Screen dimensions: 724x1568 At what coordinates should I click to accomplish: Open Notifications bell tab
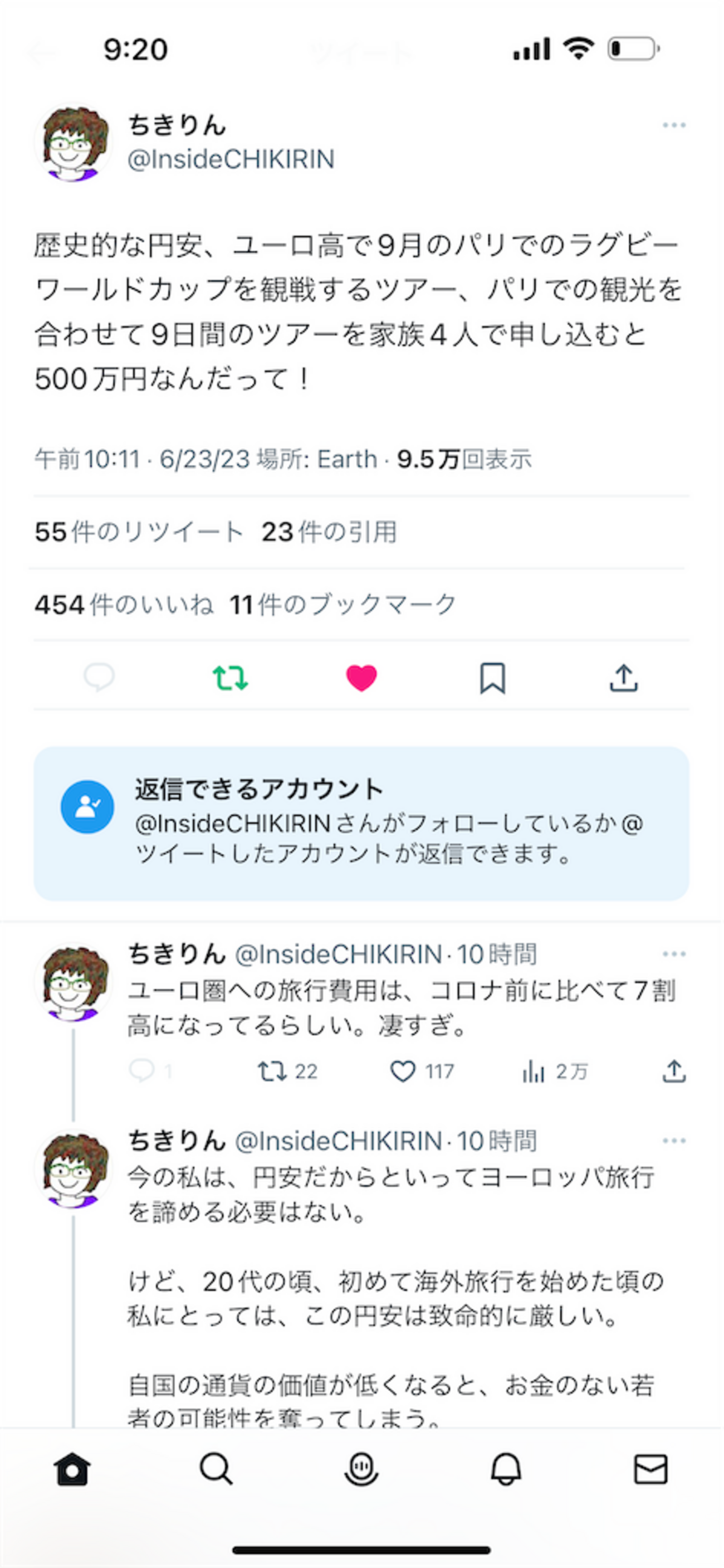pos(506,1469)
